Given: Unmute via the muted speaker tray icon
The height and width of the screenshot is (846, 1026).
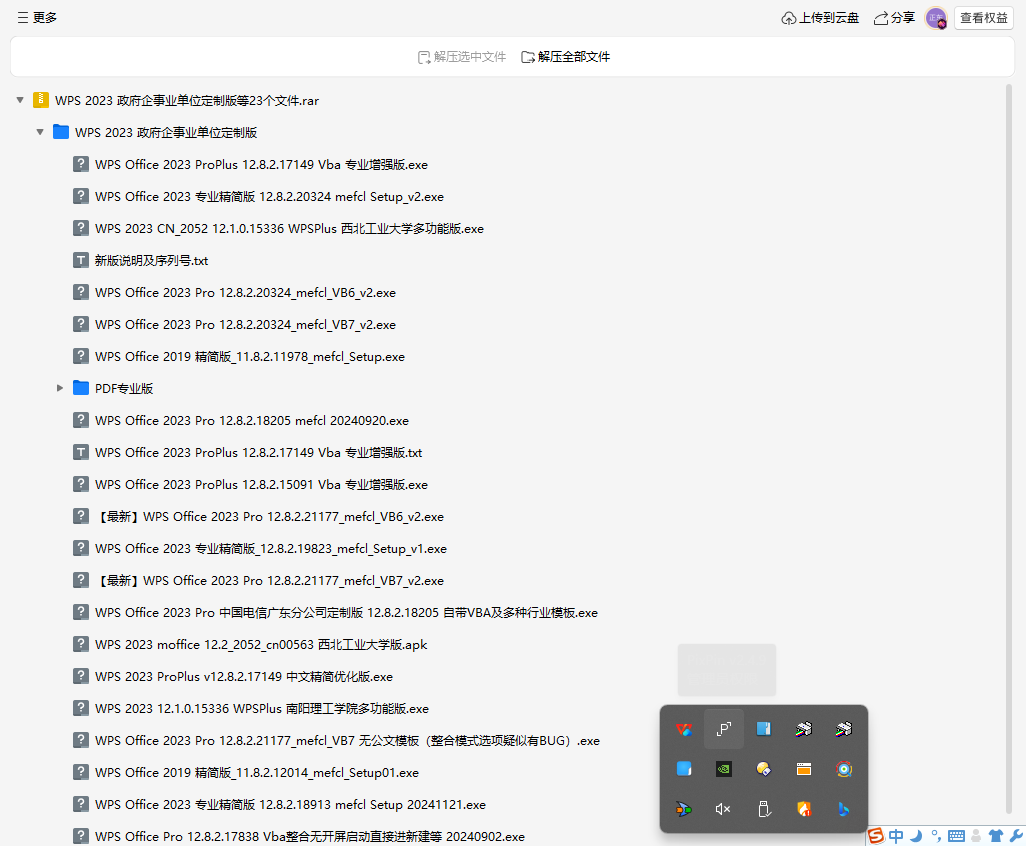Looking at the screenshot, I should pos(723,809).
